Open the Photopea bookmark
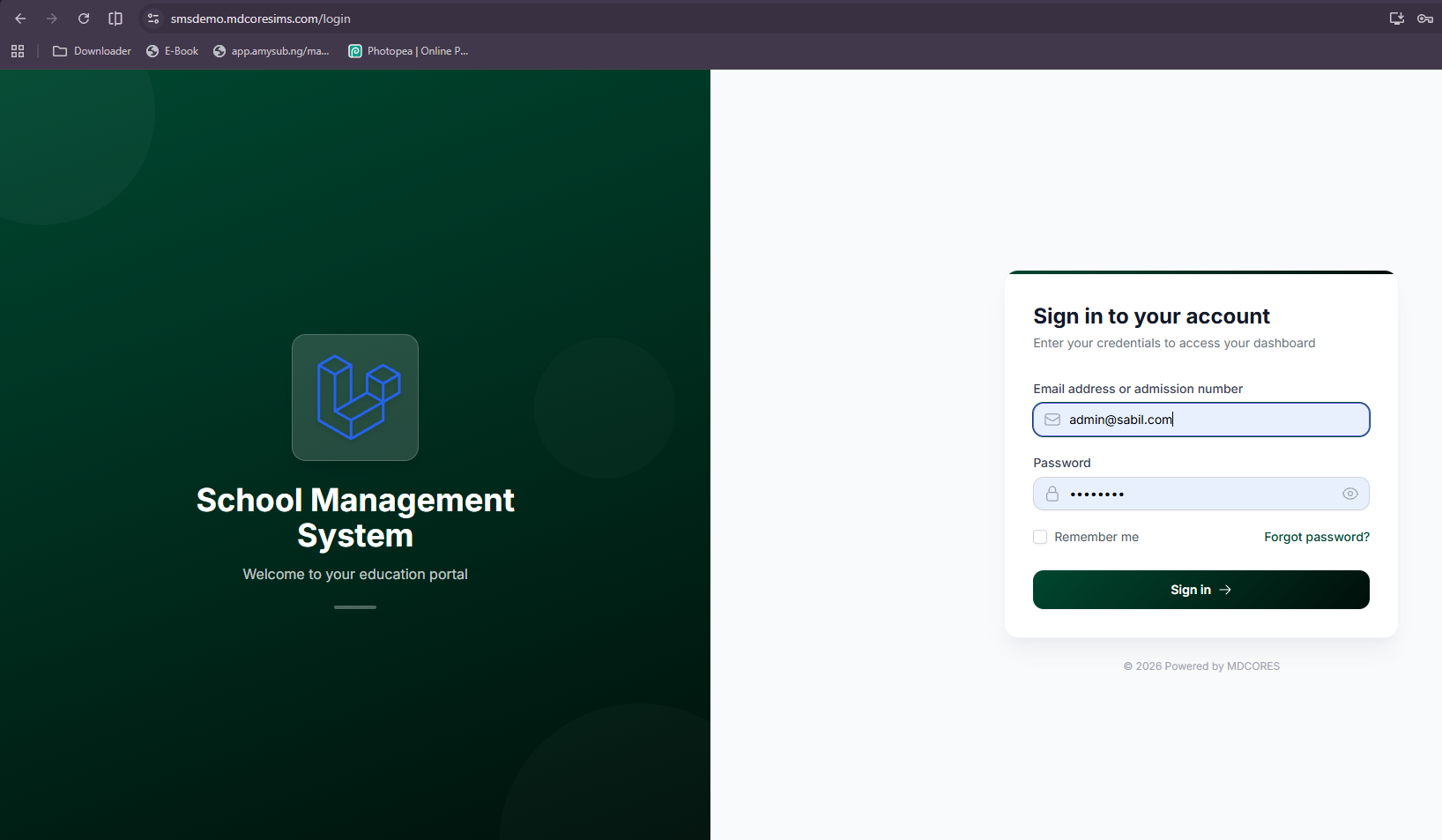Image resolution: width=1442 pixels, height=840 pixels. (x=408, y=51)
